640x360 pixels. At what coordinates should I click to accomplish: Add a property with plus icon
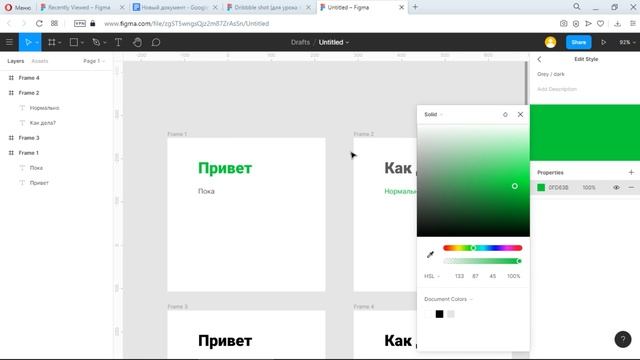point(631,172)
